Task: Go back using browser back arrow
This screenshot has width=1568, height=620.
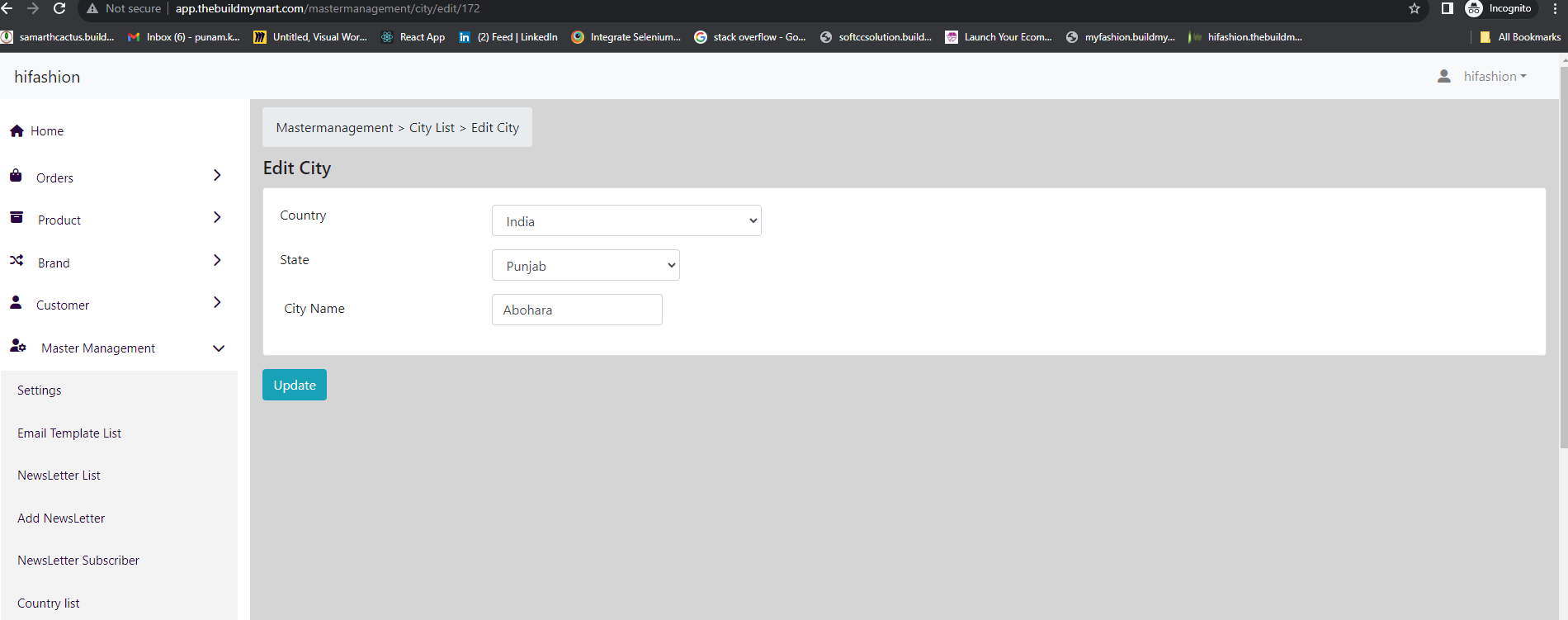Action: 7,8
